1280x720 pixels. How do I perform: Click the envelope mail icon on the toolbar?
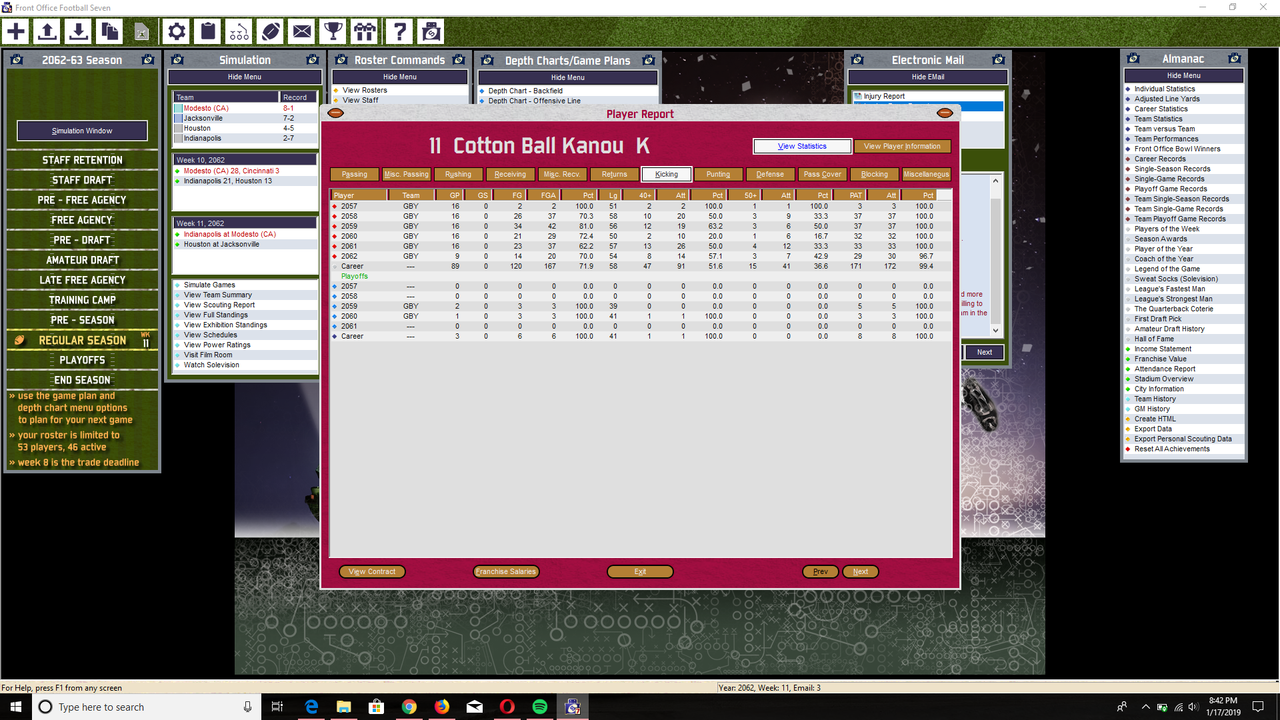point(301,31)
